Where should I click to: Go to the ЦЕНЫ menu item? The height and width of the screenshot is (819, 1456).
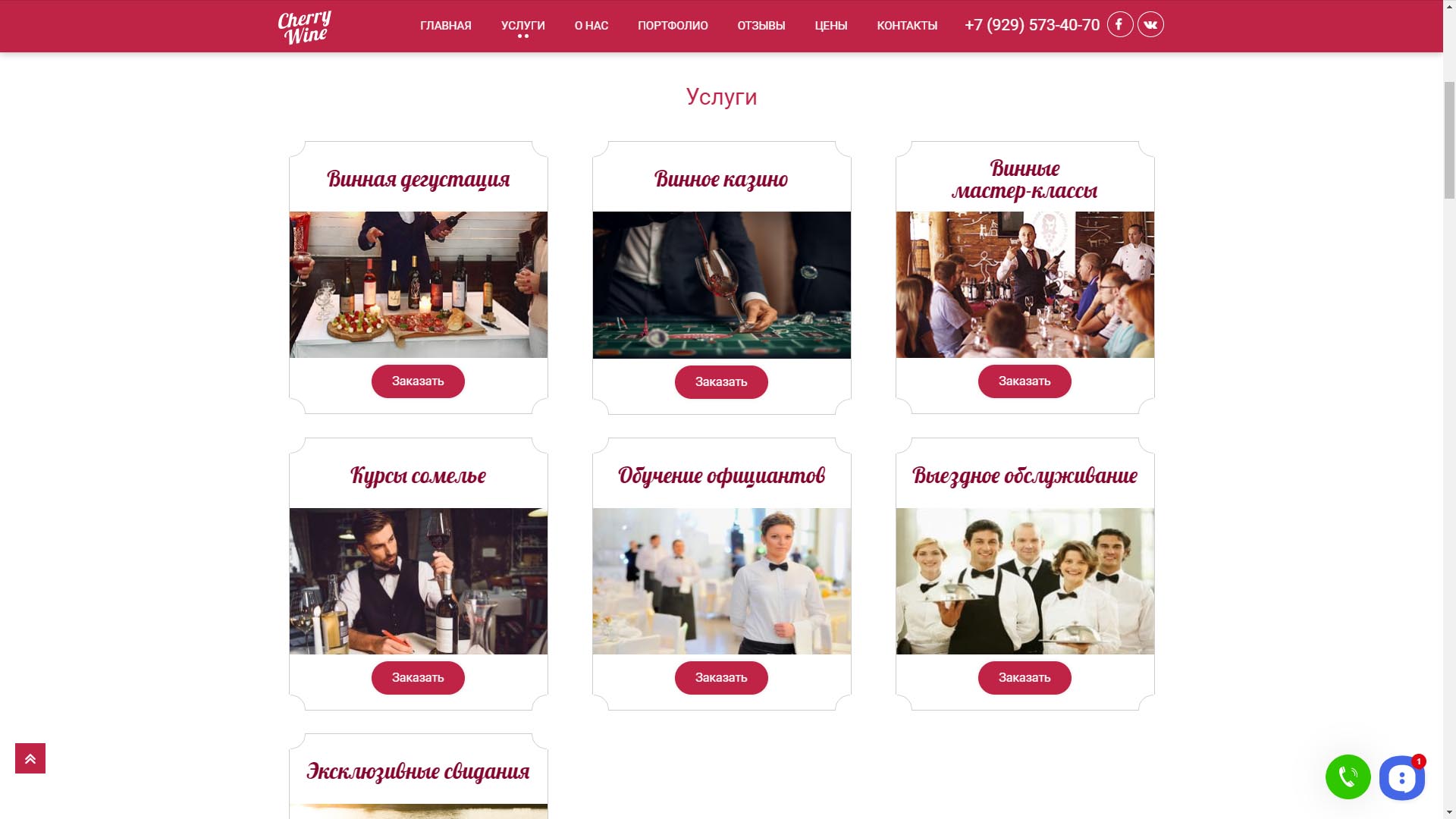831,26
